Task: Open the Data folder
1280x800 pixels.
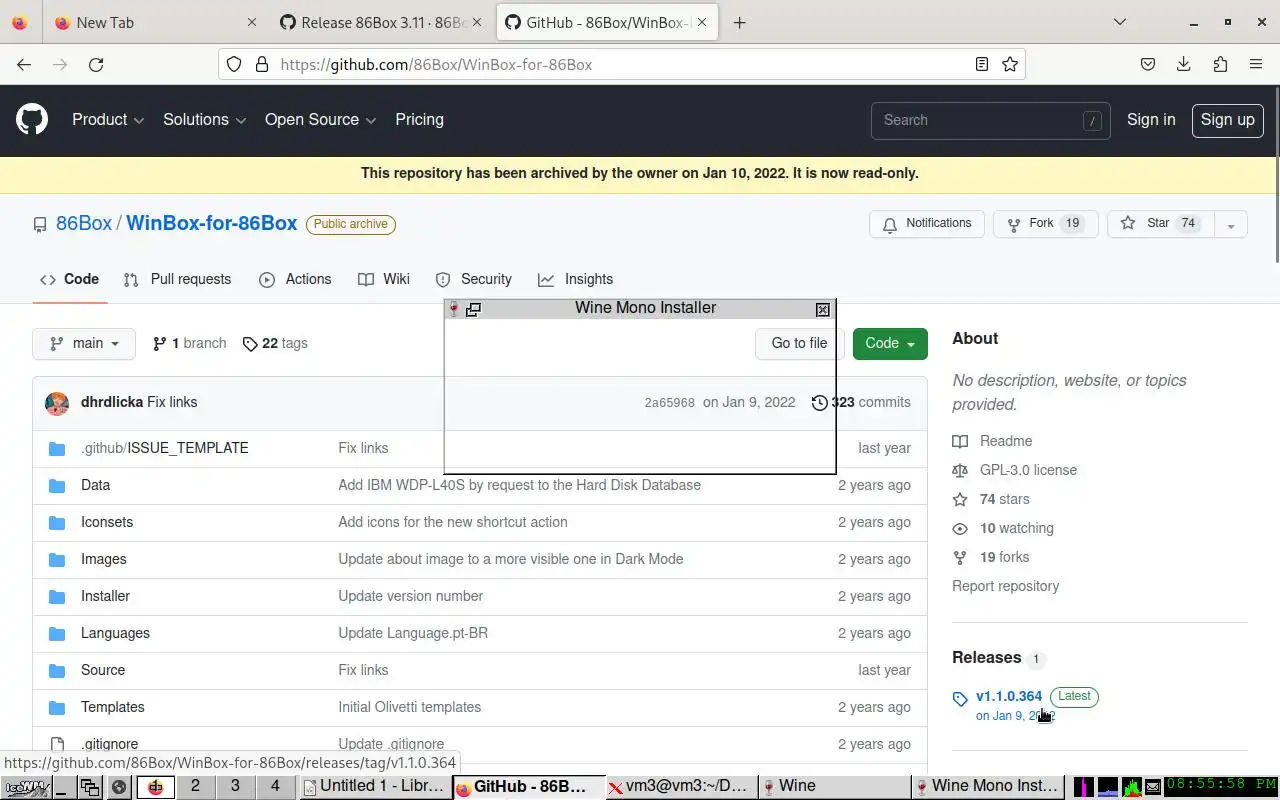Action: tap(95, 485)
